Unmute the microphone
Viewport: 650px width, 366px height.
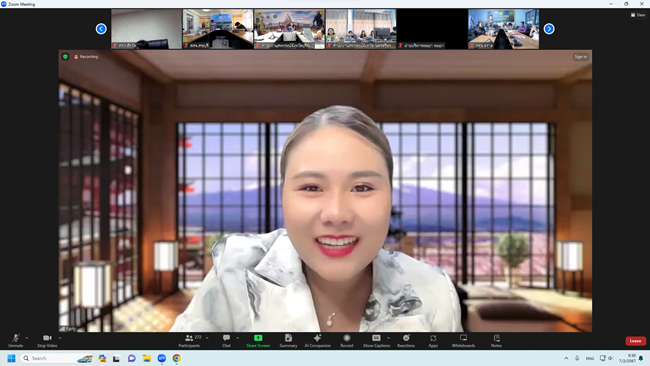pyautogui.click(x=16, y=341)
